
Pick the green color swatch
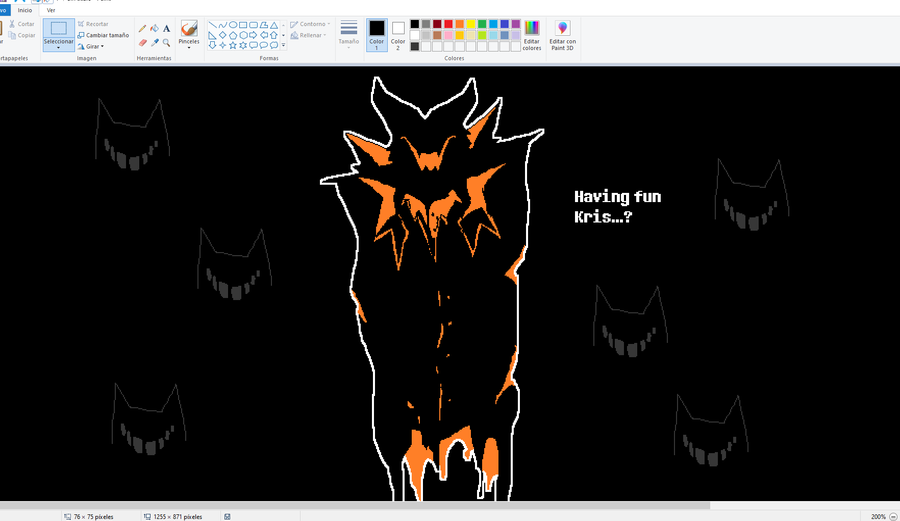click(x=482, y=24)
